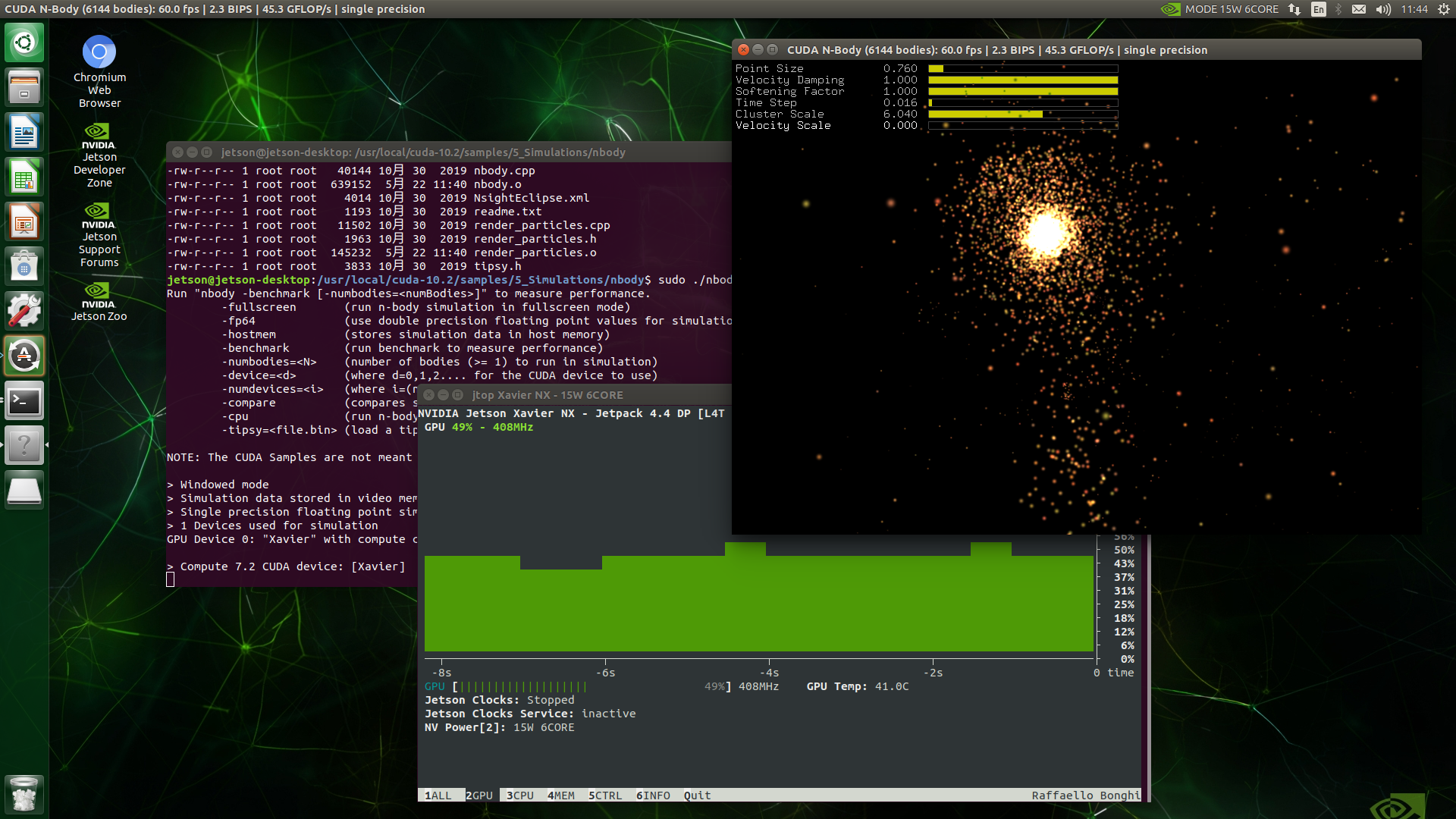Switch jtop to the 4MEM tab
The width and height of the screenshot is (1456, 819).
pyautogui.click(x=561, y=795)
